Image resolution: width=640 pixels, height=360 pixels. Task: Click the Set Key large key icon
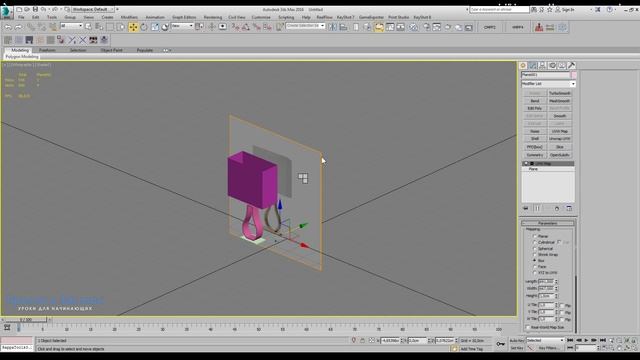500,344
